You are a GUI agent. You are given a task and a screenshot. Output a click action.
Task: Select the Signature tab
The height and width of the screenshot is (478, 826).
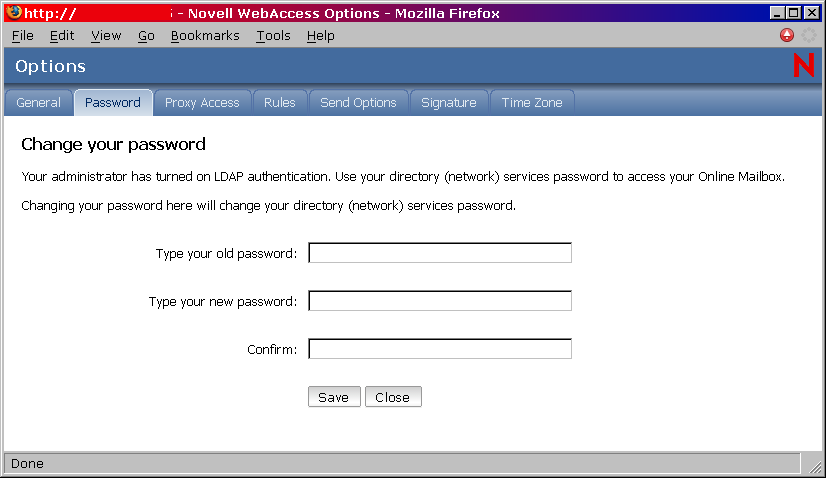pos(449,103)
